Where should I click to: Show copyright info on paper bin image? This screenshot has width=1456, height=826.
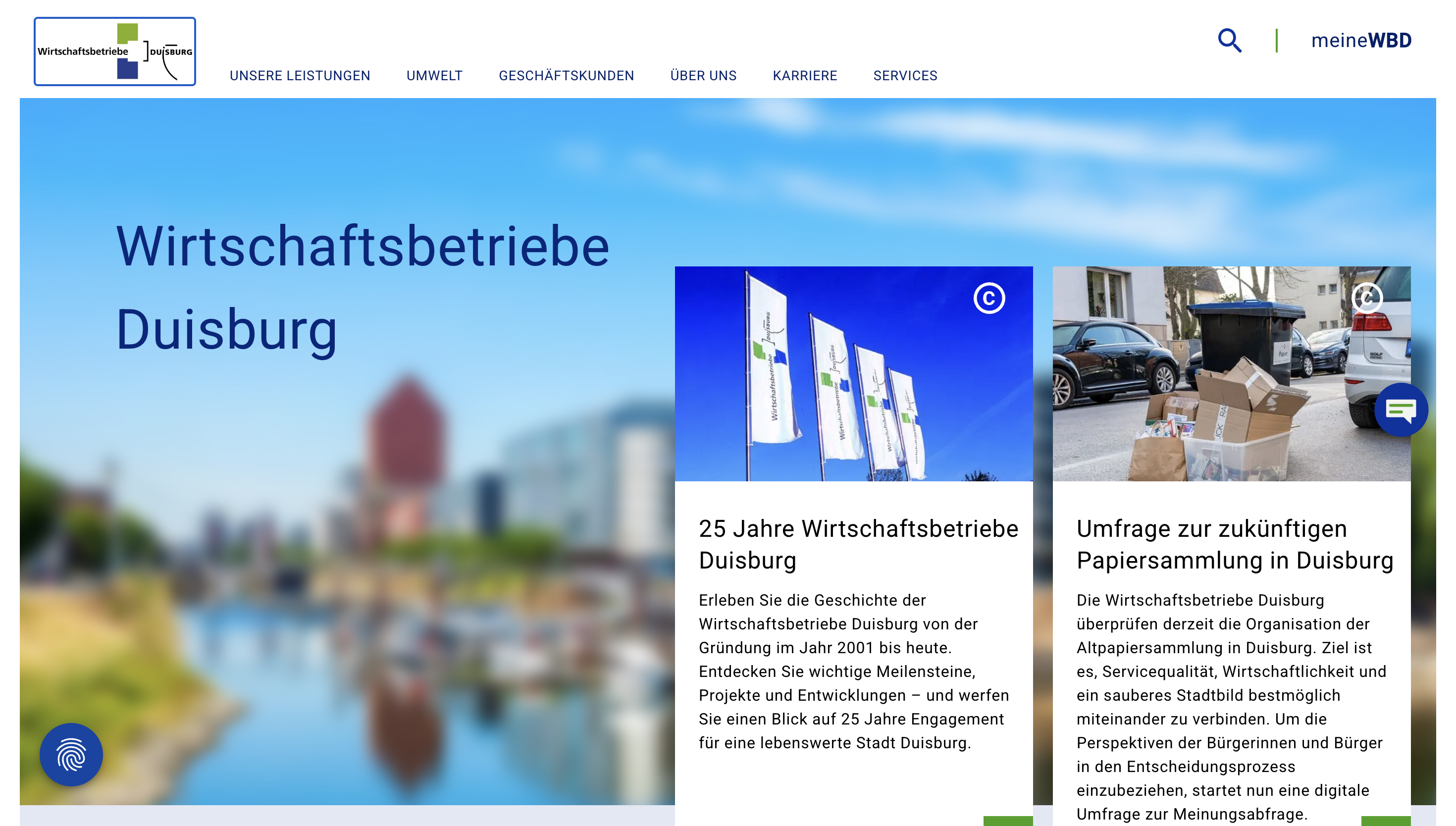click(x=1366, y=298)
